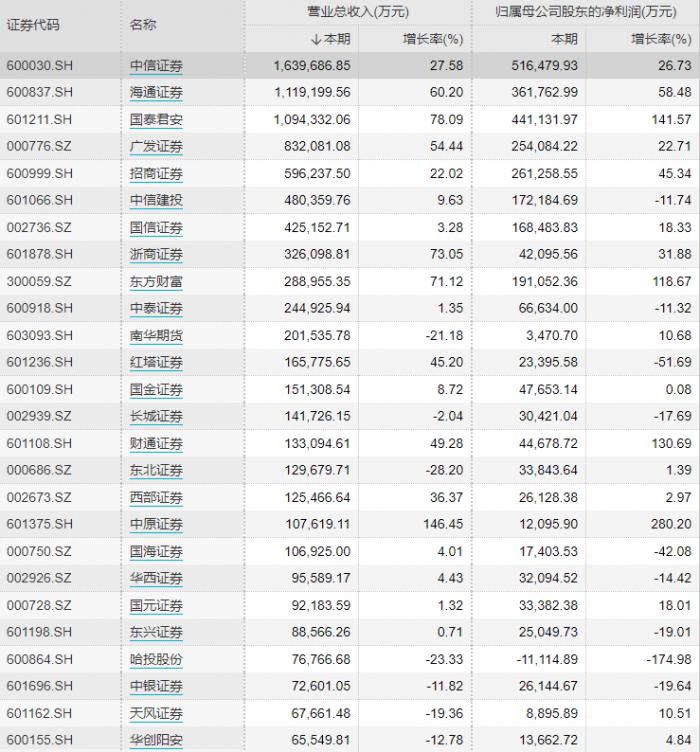The height and width of the screenshot is (752, 700).
Task: Open the 中银证券 stock link
Action: click(156, 686)
